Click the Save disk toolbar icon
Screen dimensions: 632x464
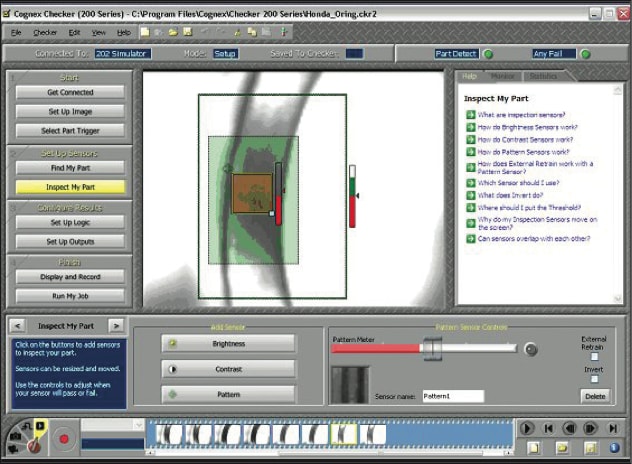187,32
